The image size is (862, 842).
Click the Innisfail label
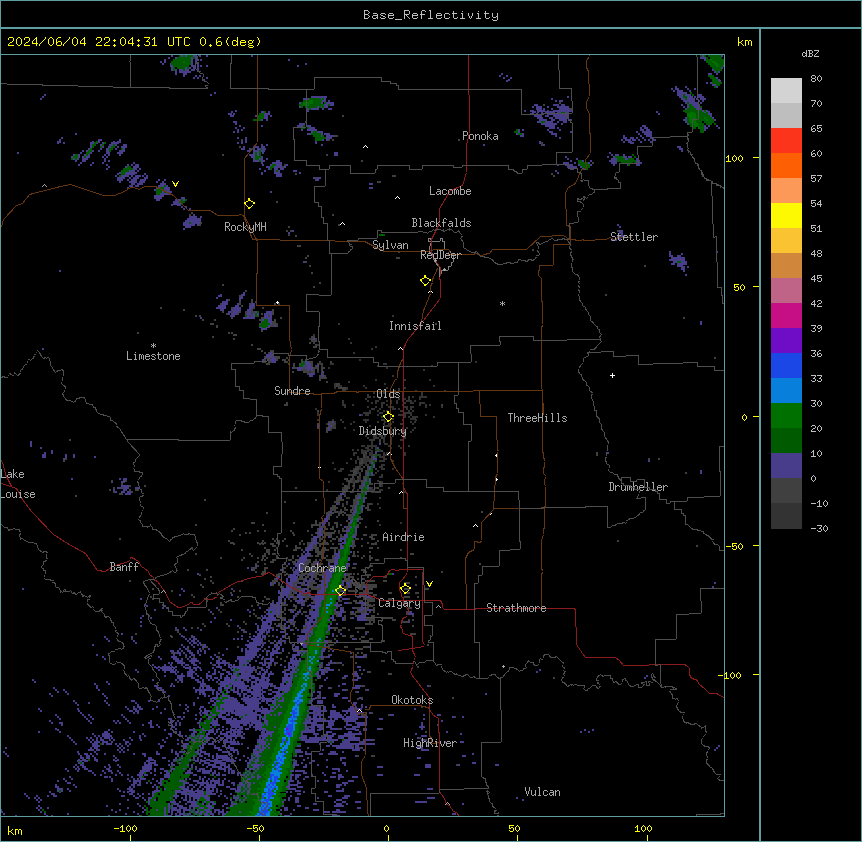pos(415,326)
